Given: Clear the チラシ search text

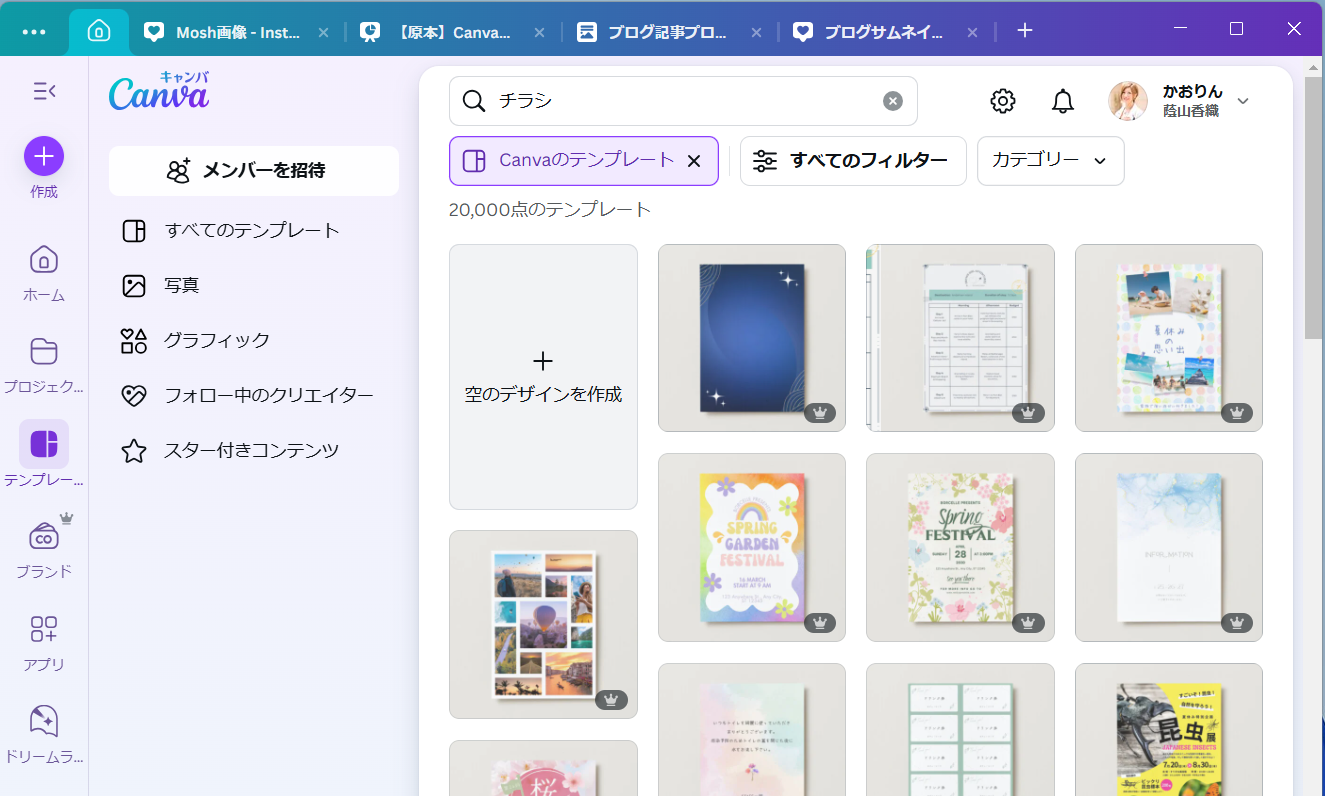Looking at the screenshot, I should 892,101.
